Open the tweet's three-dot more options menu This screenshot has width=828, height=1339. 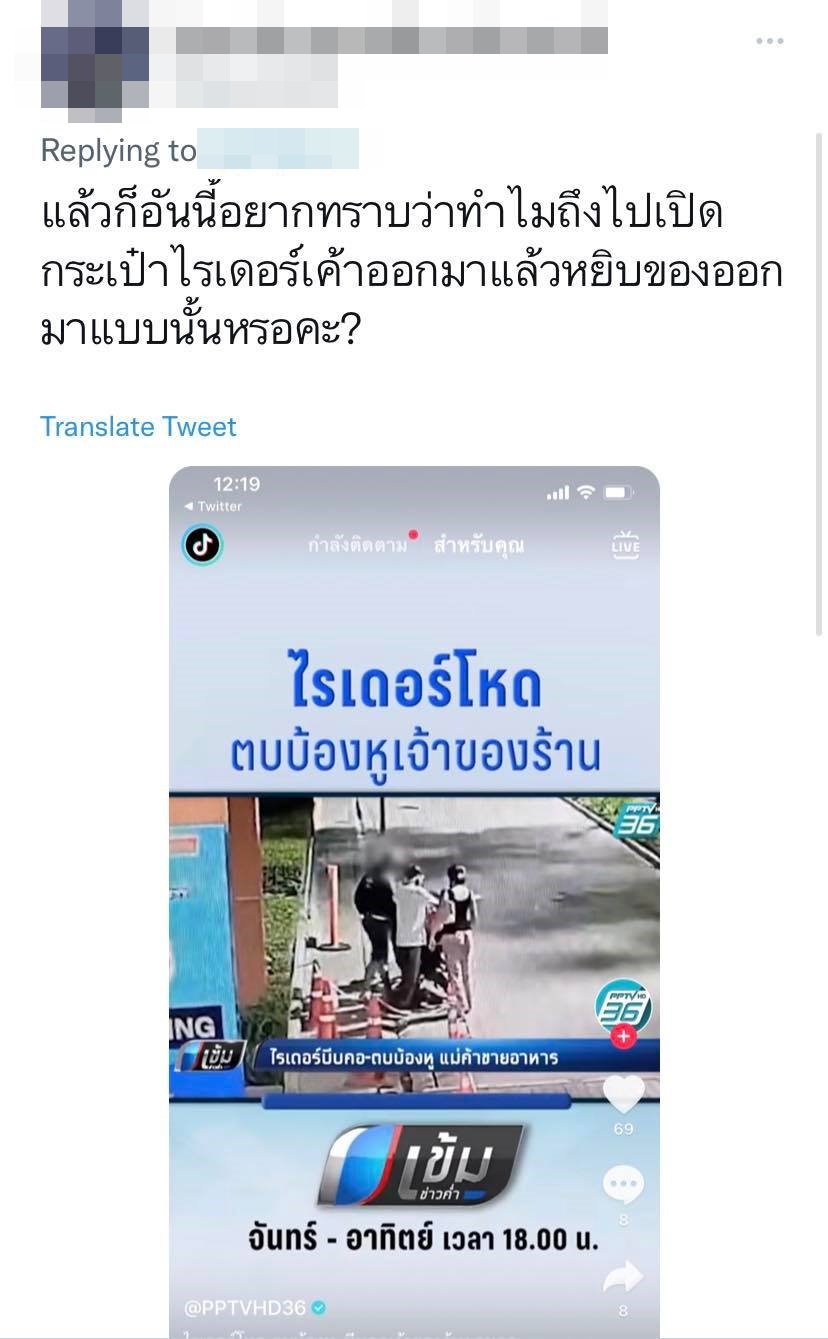769,41
